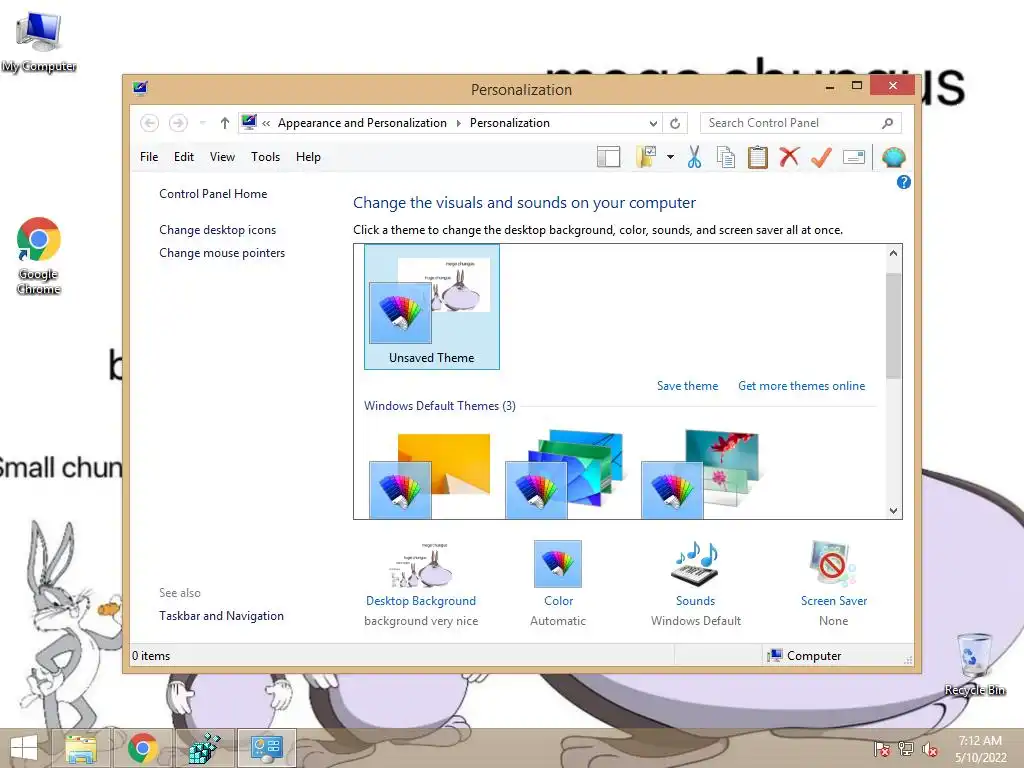Select the Unsaved Theme thumbnail
Screen dimensions: 1024x768
point(432,307)
